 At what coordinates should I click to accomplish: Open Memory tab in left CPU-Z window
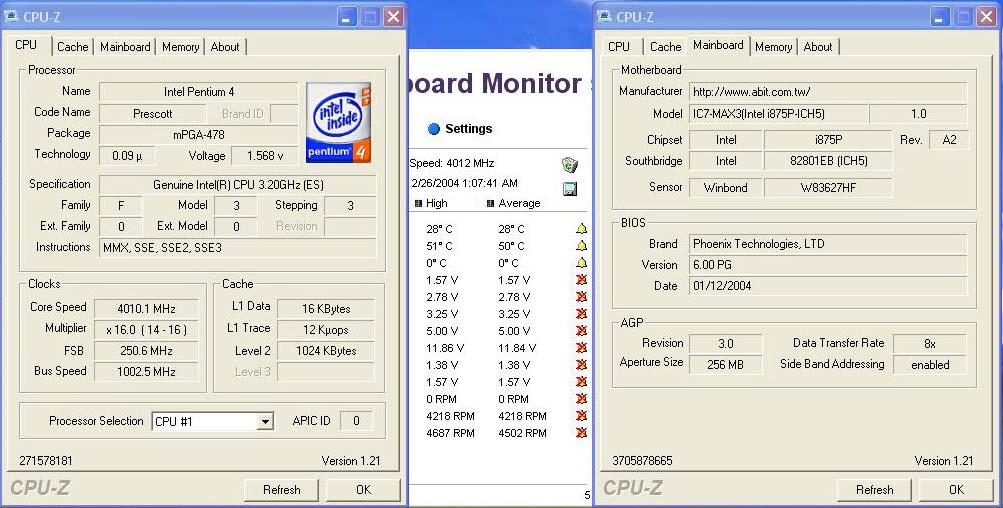180,47
